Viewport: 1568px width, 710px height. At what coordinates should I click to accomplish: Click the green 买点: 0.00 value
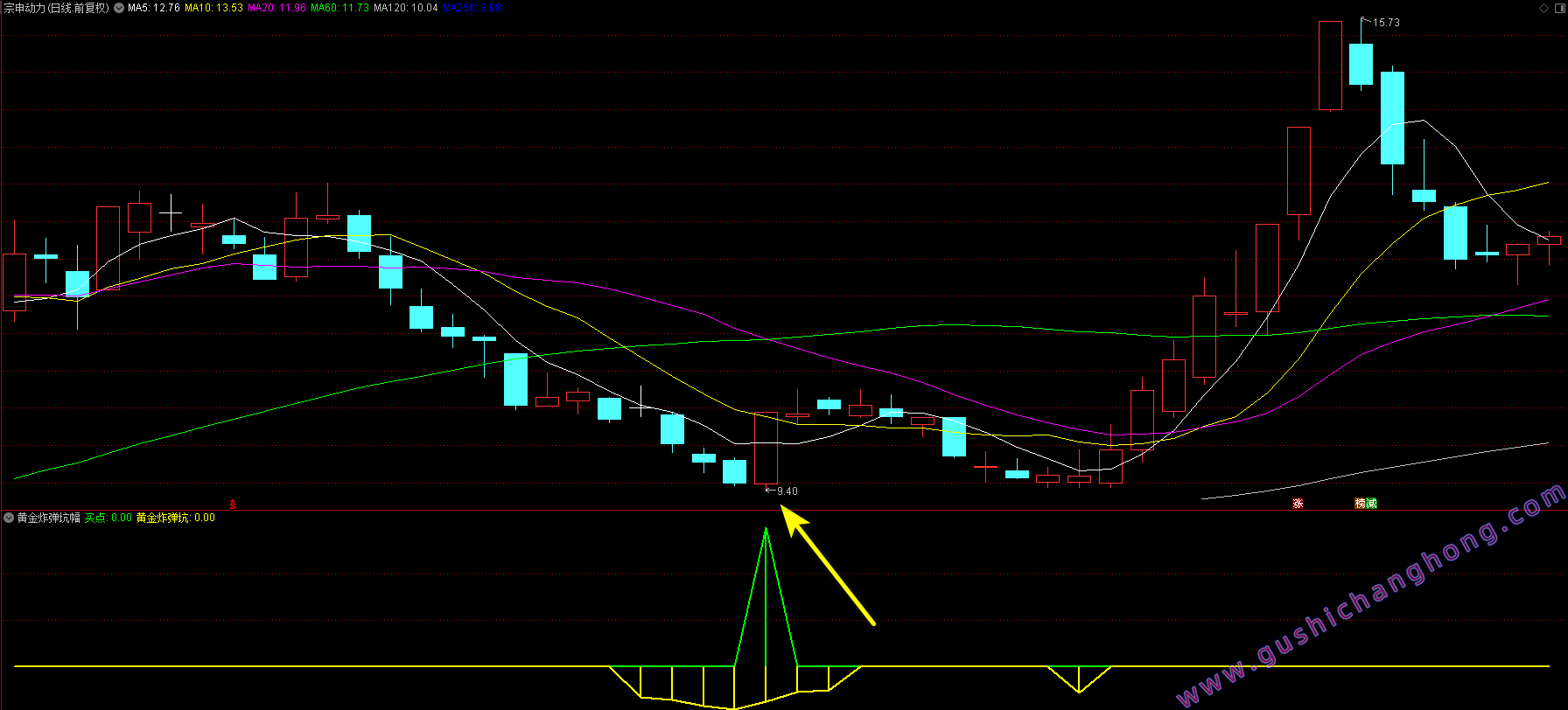click(x=108, y=518)
